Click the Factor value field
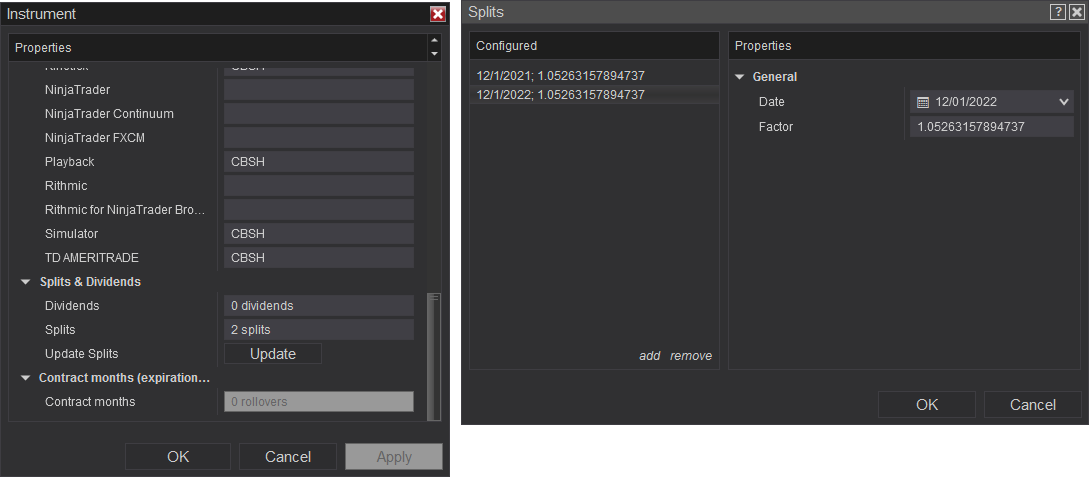Image resolution: width=1089 pixels, height=477 pixels. 992,126
